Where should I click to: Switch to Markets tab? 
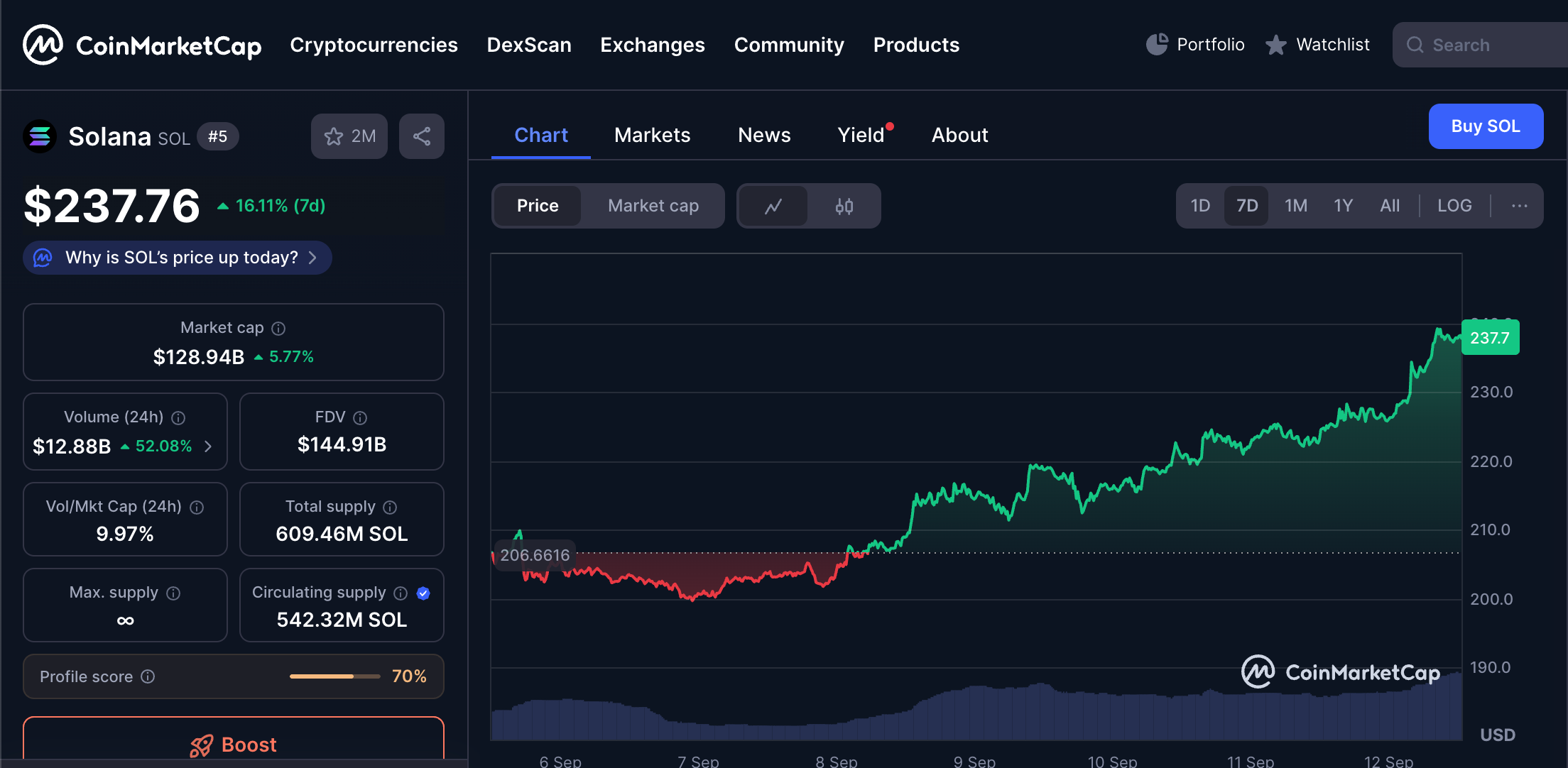click(653, 135)
